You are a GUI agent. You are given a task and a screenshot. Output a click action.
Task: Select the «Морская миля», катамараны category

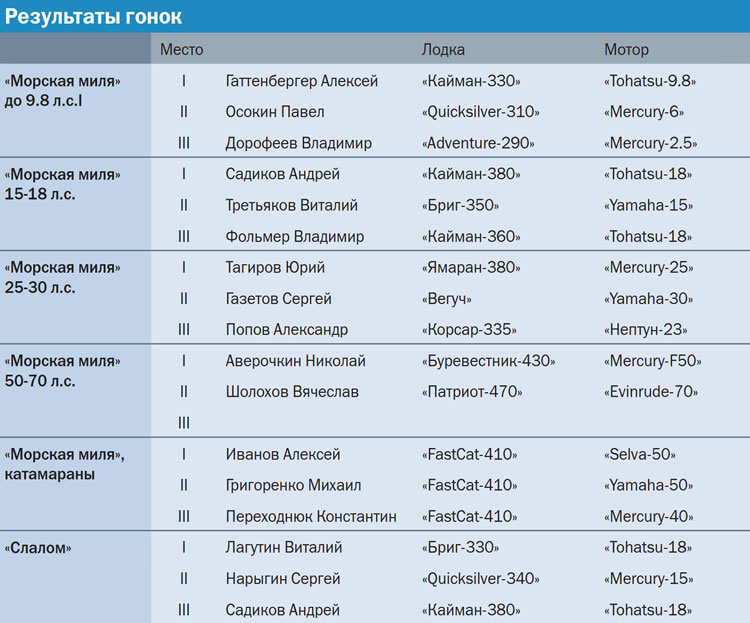[65, 464]
